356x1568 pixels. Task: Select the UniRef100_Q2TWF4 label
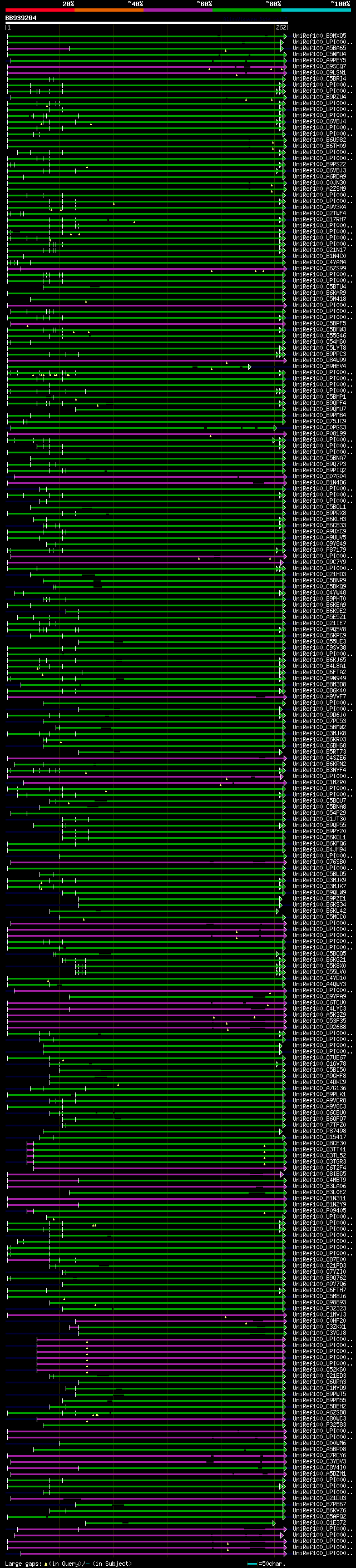319,213
